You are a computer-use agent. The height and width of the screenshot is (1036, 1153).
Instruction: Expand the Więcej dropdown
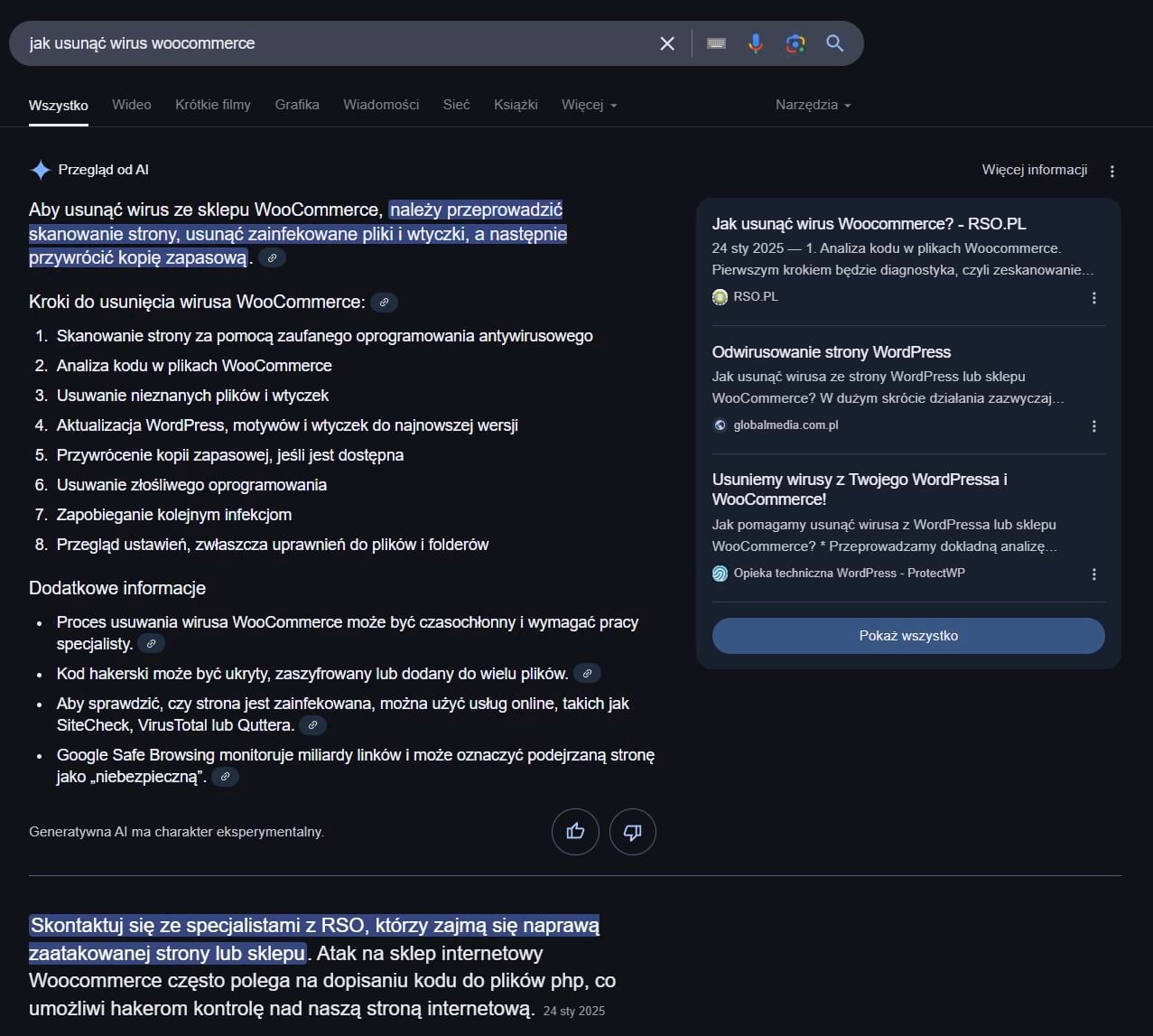(590, 105)
